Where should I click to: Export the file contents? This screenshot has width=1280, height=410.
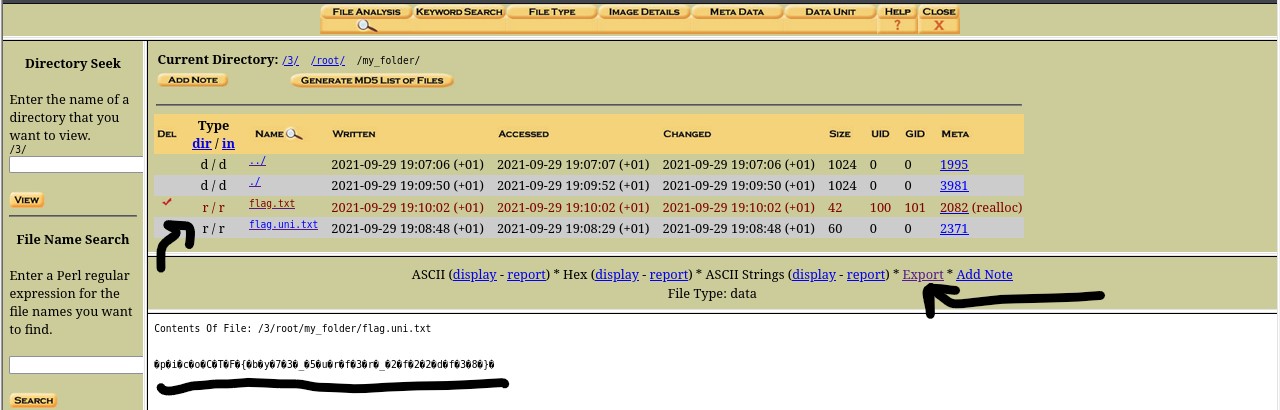[923, 275]
